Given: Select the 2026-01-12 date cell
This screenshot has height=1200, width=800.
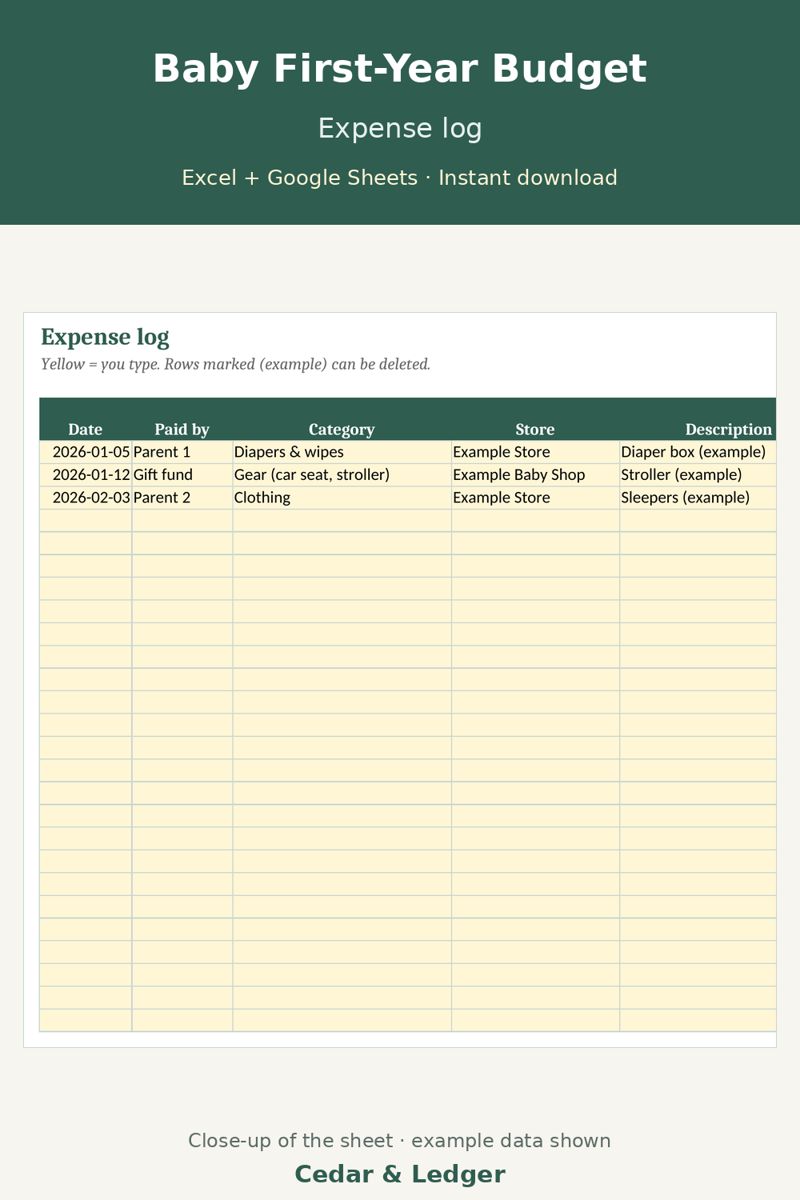Looking at the screenshot, I should [x=85, y=475].
